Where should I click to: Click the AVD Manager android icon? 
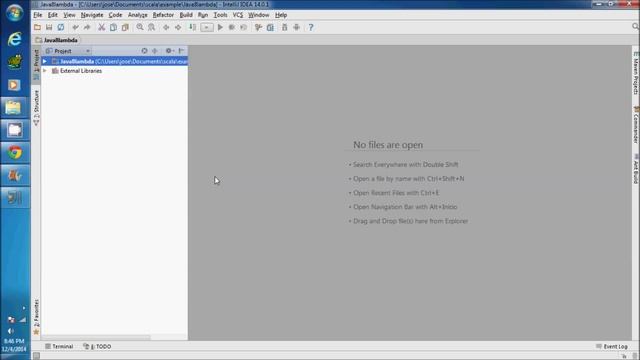297,27
